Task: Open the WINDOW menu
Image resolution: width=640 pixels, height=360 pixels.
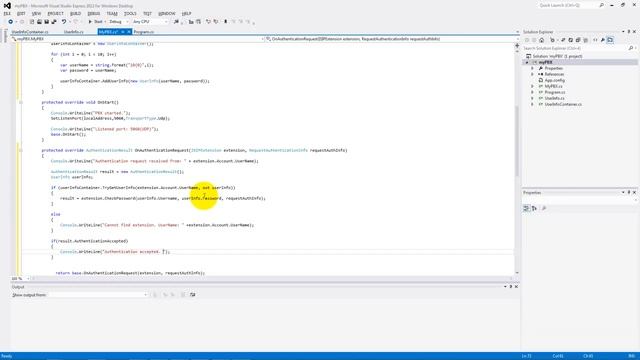Action: pyautogui.click(x=167, y=13)
